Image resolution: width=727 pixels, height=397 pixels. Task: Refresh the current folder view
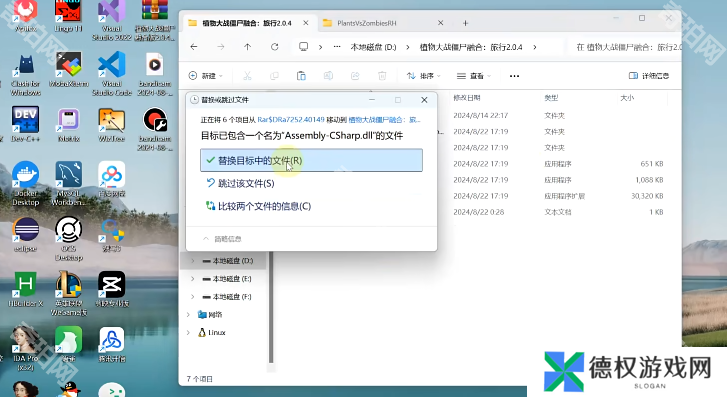pos(274,47)
